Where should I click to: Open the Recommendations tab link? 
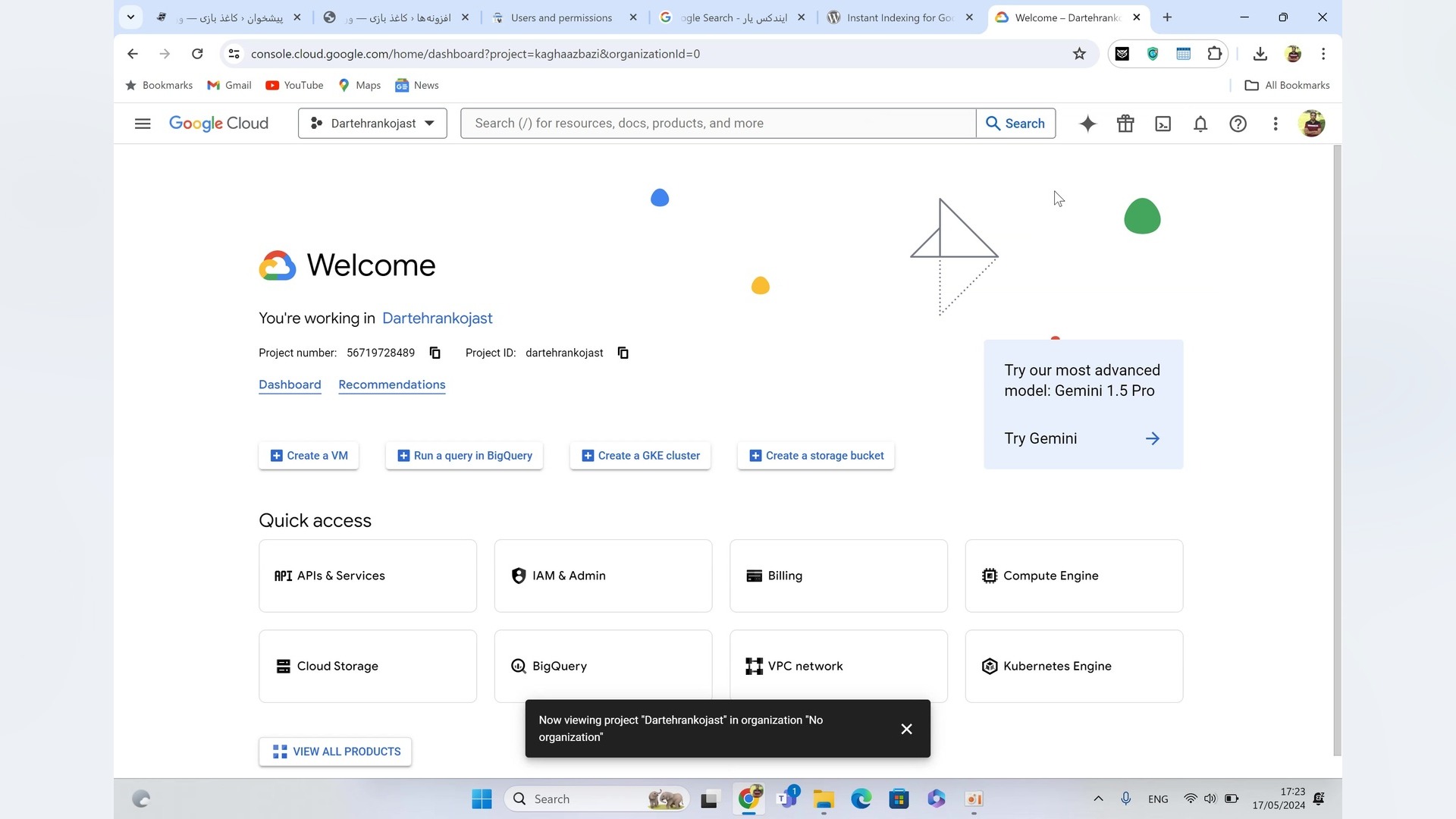click(x=392, y=384)
